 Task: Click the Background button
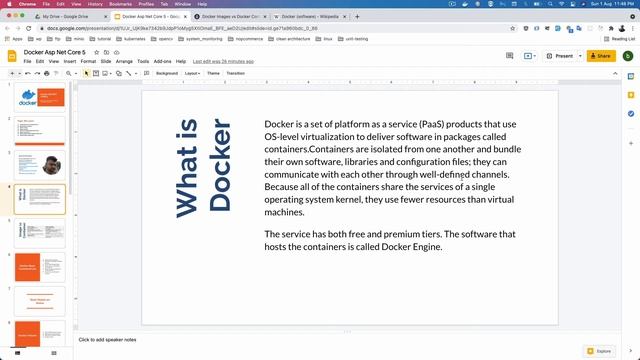167,73
